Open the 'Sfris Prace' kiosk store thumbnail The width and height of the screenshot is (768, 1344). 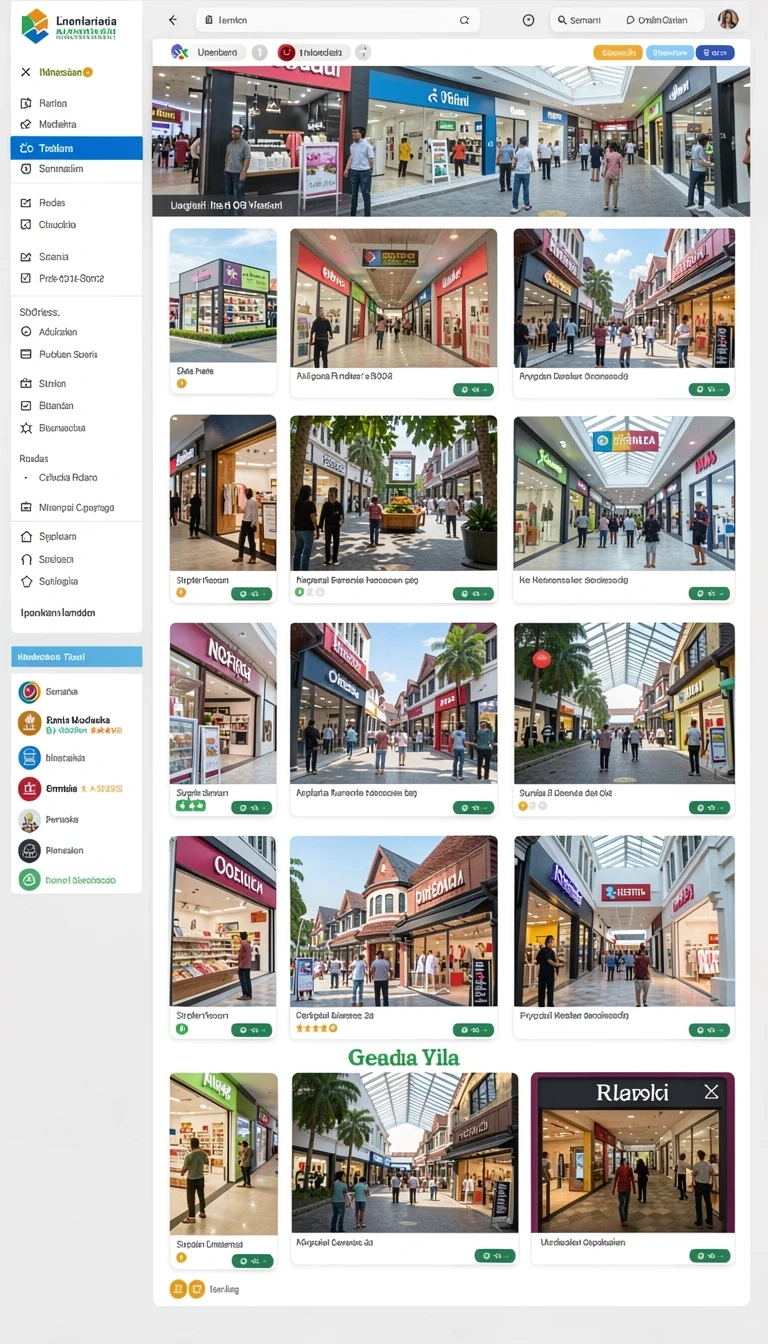pyautogui.click(x=223, y=295)
